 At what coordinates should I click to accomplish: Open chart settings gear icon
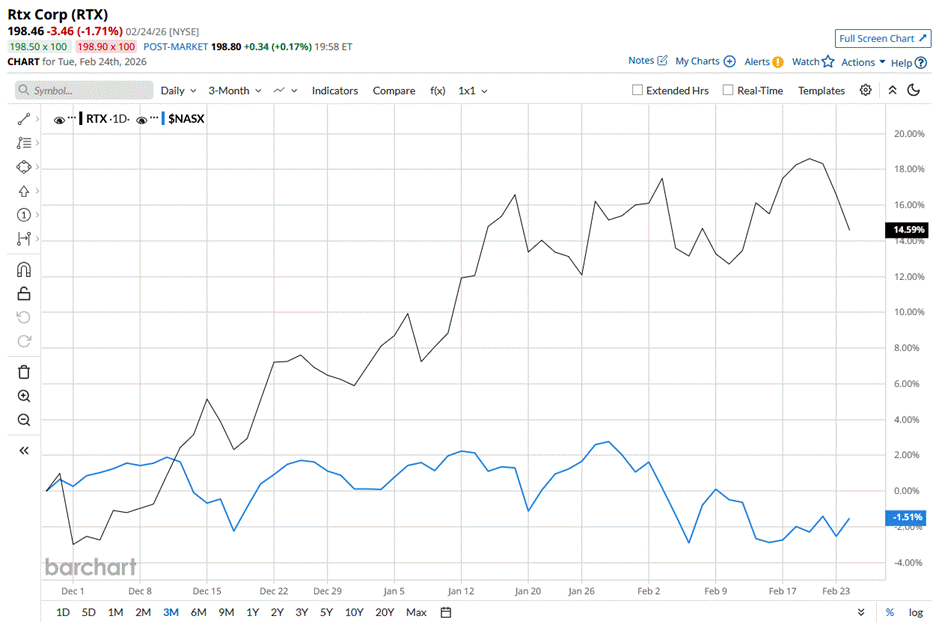tap(866, 90)
